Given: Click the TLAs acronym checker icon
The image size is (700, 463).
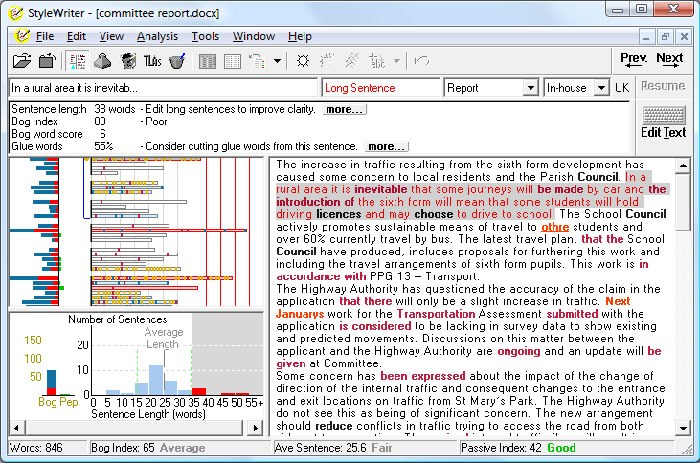Looking at the screenshot, I should click(x=152, y=61).
